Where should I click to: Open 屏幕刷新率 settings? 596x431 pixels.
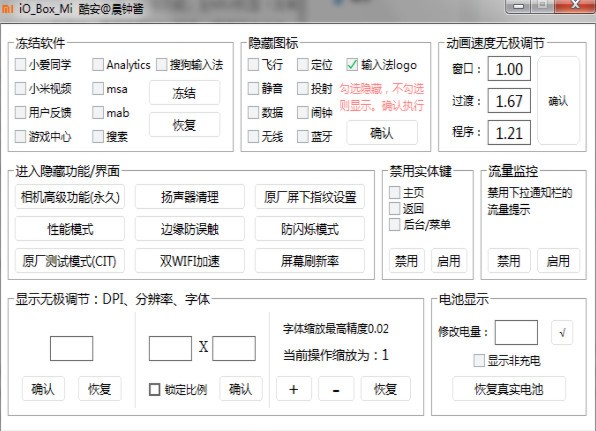(x=310, y=261)
